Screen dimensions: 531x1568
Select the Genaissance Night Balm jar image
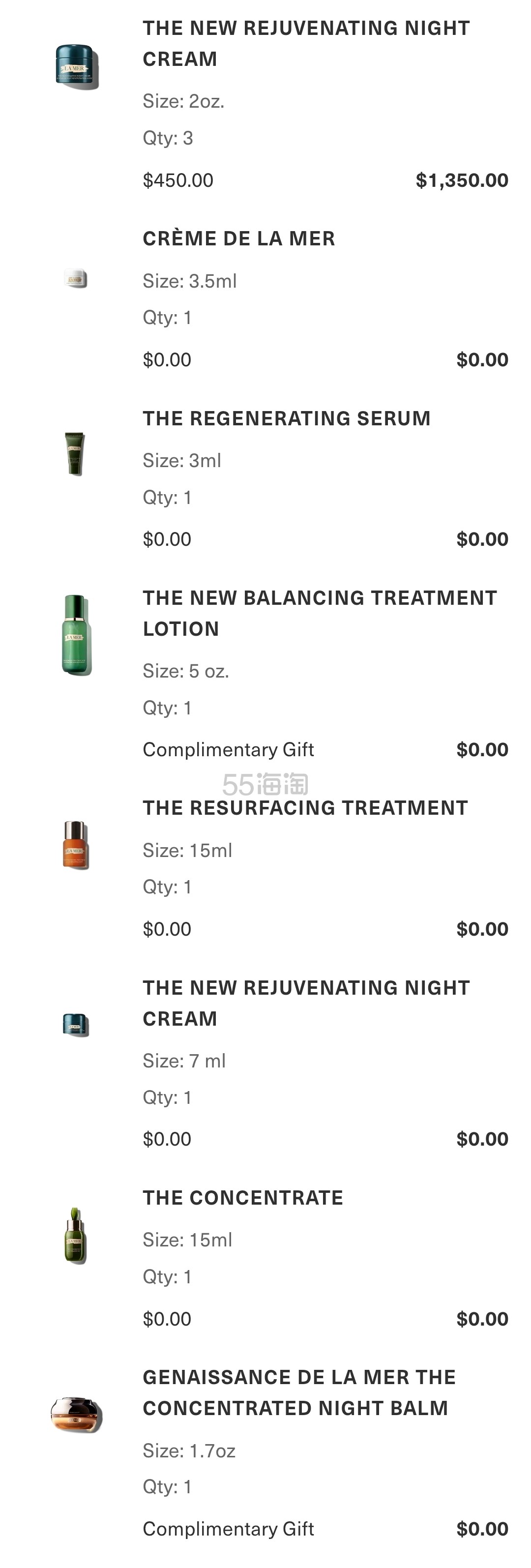point(76,1414)
